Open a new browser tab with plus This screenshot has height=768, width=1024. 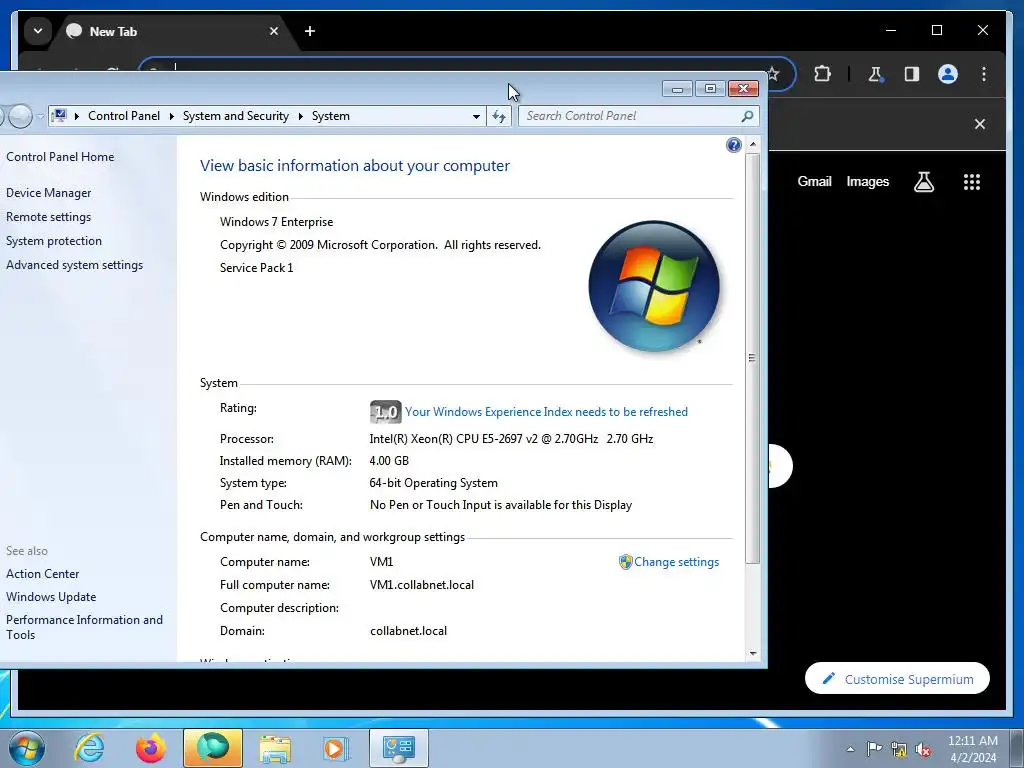[x=310, y=31]
